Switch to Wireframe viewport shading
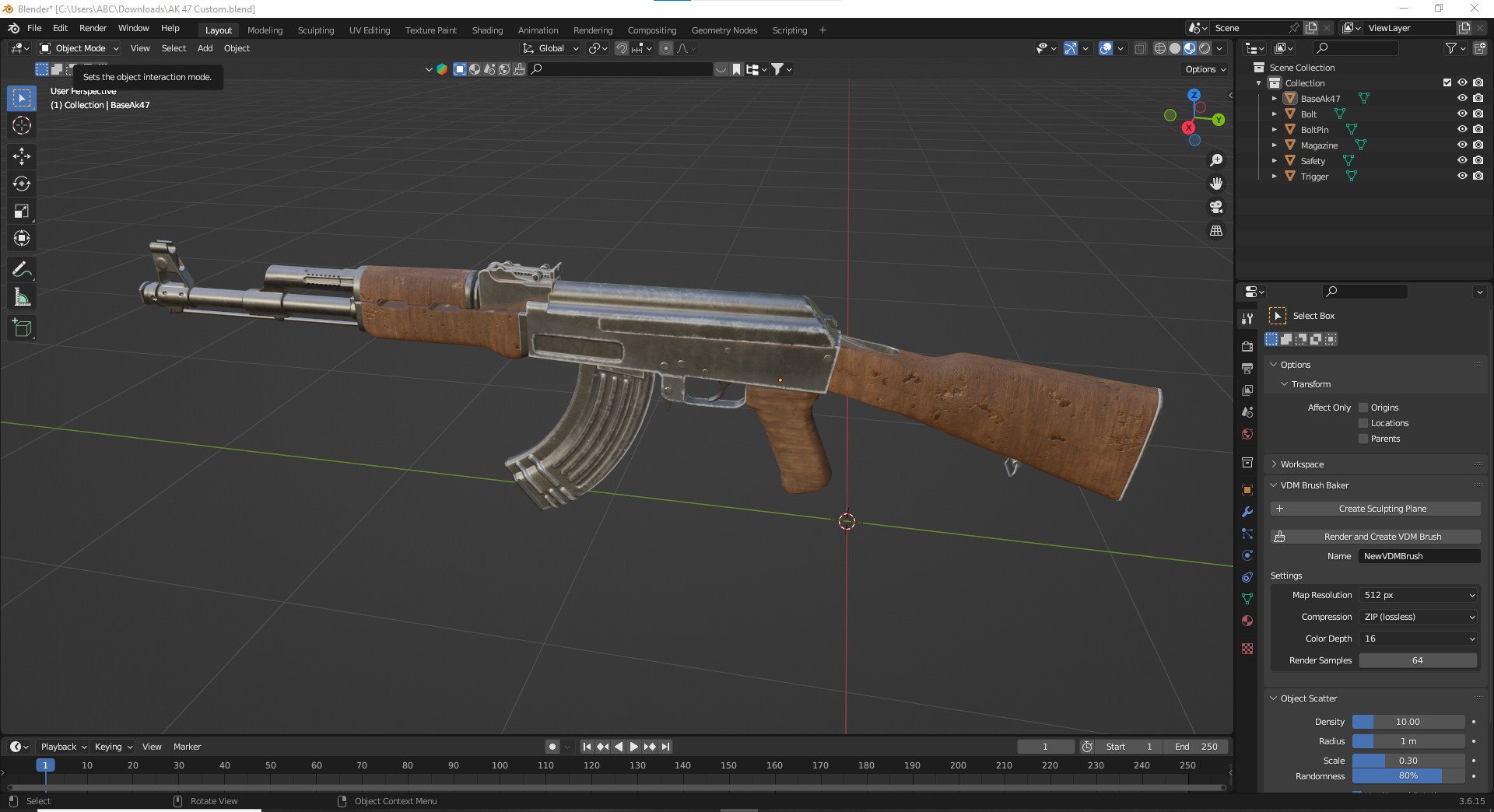 [1160, 48]
